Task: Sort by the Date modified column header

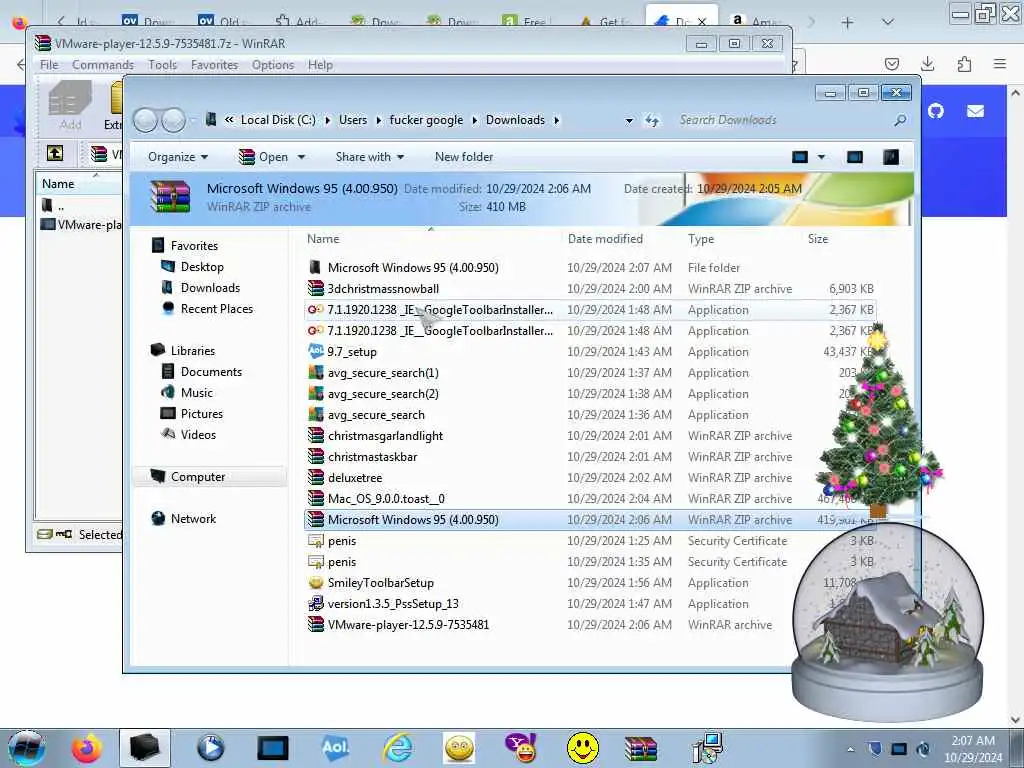Action: pyautogui.click(x=605, y=239)
